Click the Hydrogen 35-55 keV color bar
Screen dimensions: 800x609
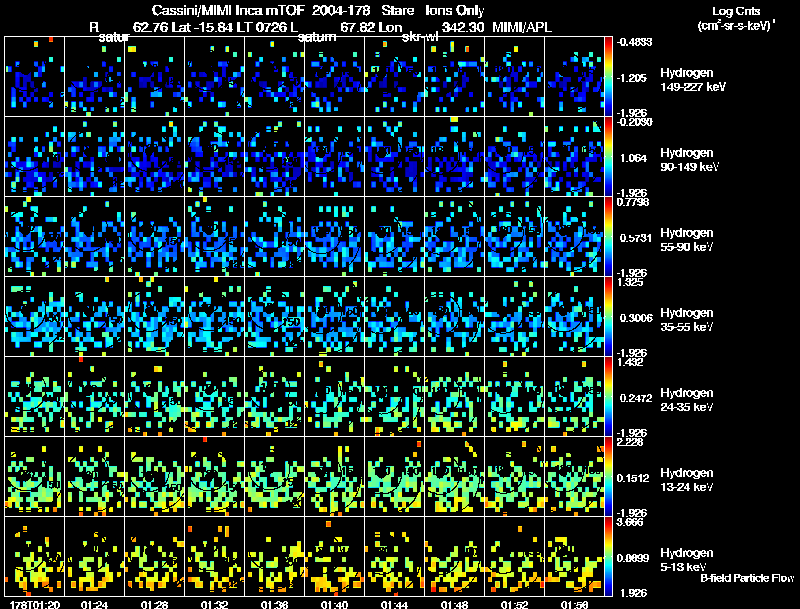[x=608, y=317]
